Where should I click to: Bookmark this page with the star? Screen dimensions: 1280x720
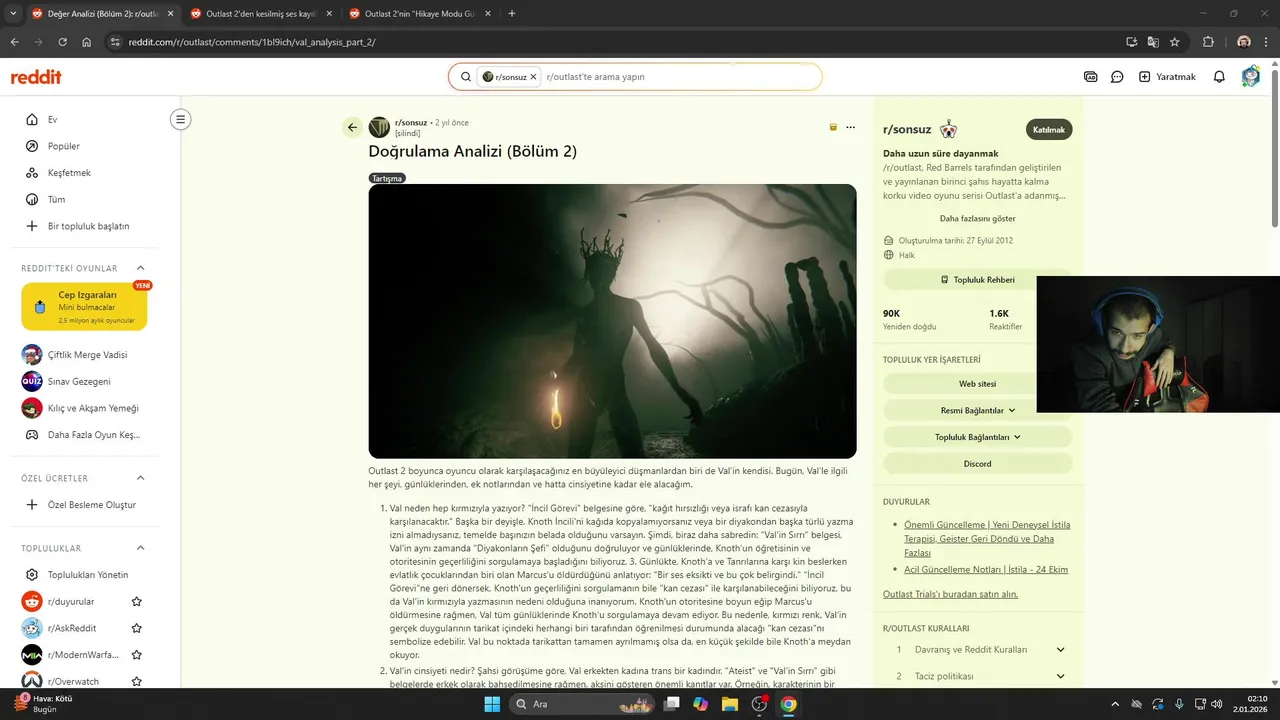[x=1175, y=42]
